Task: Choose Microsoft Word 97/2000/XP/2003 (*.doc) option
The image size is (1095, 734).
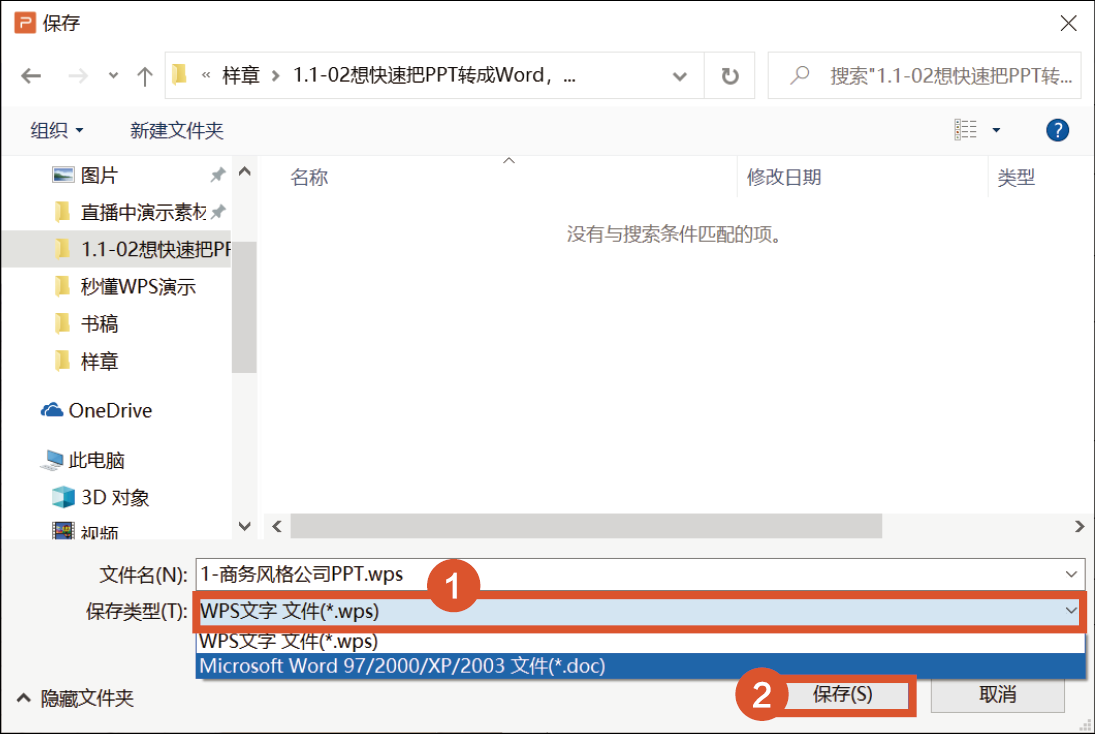Action: pyautogui.click(x=402, y=665)
